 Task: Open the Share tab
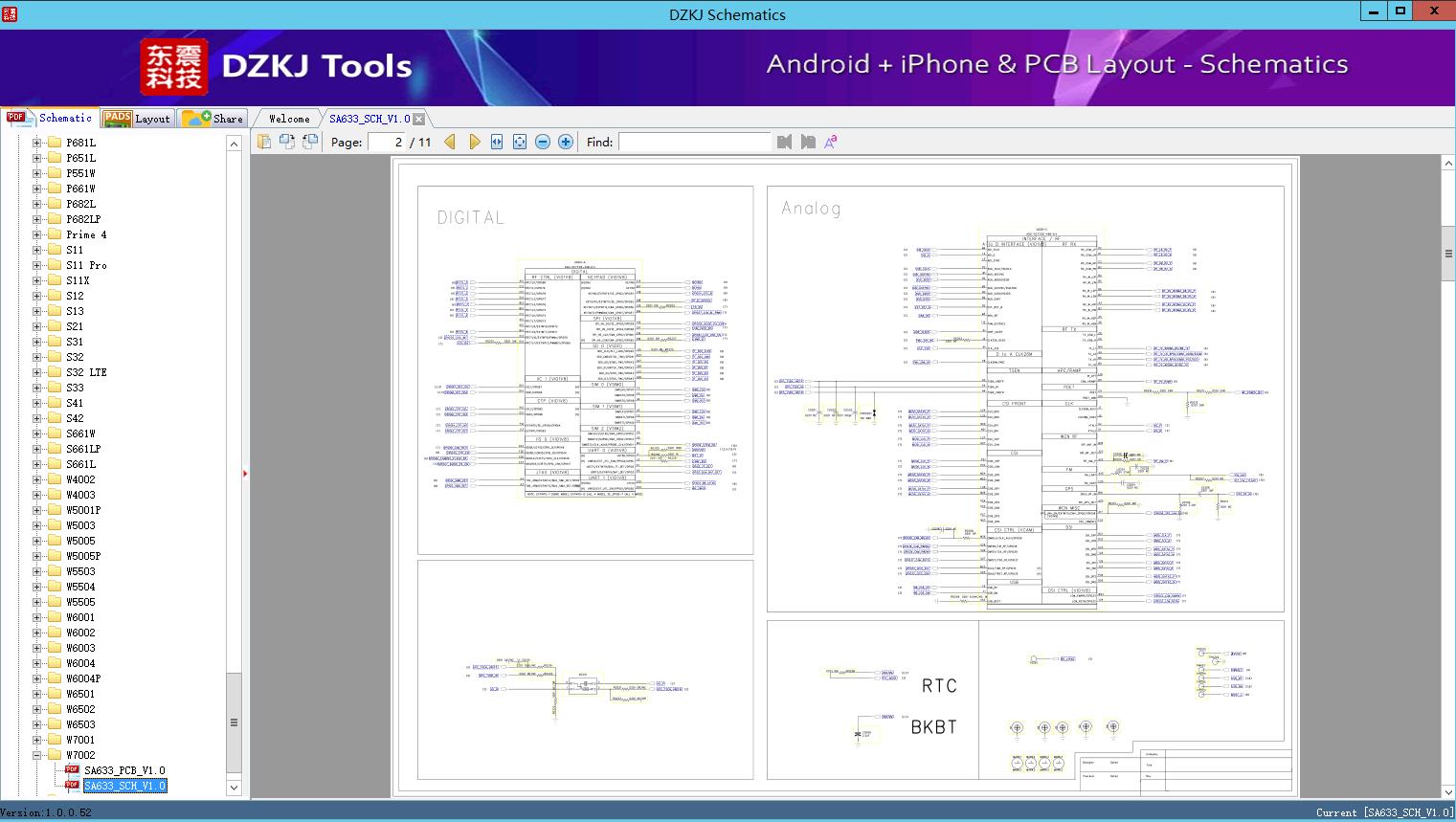pos(213,119)
